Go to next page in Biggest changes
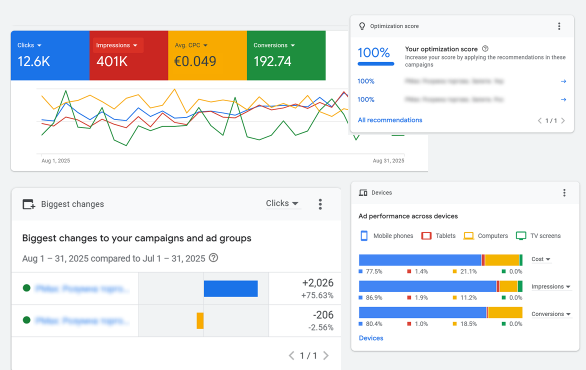This screenshot has height=370, width=586. point(326,355)
